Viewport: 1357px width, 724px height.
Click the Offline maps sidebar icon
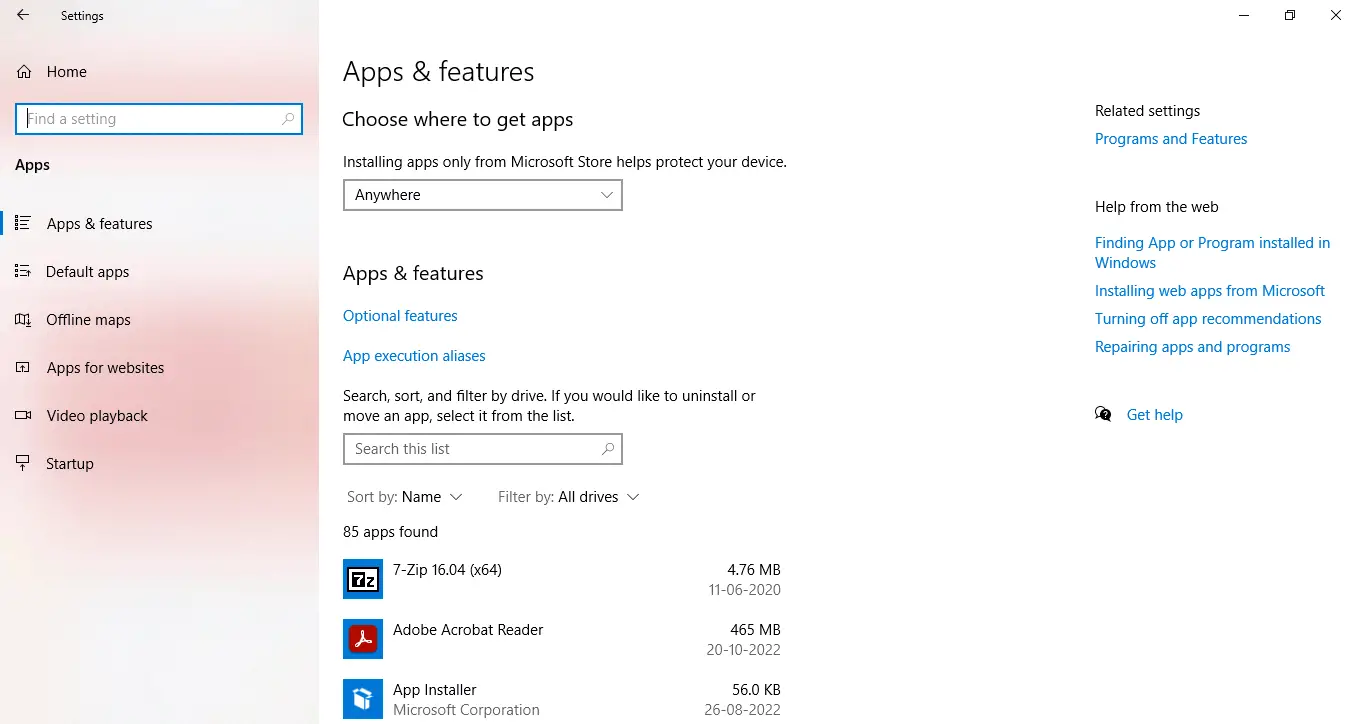pyautogui.click(x=23, y=319)
